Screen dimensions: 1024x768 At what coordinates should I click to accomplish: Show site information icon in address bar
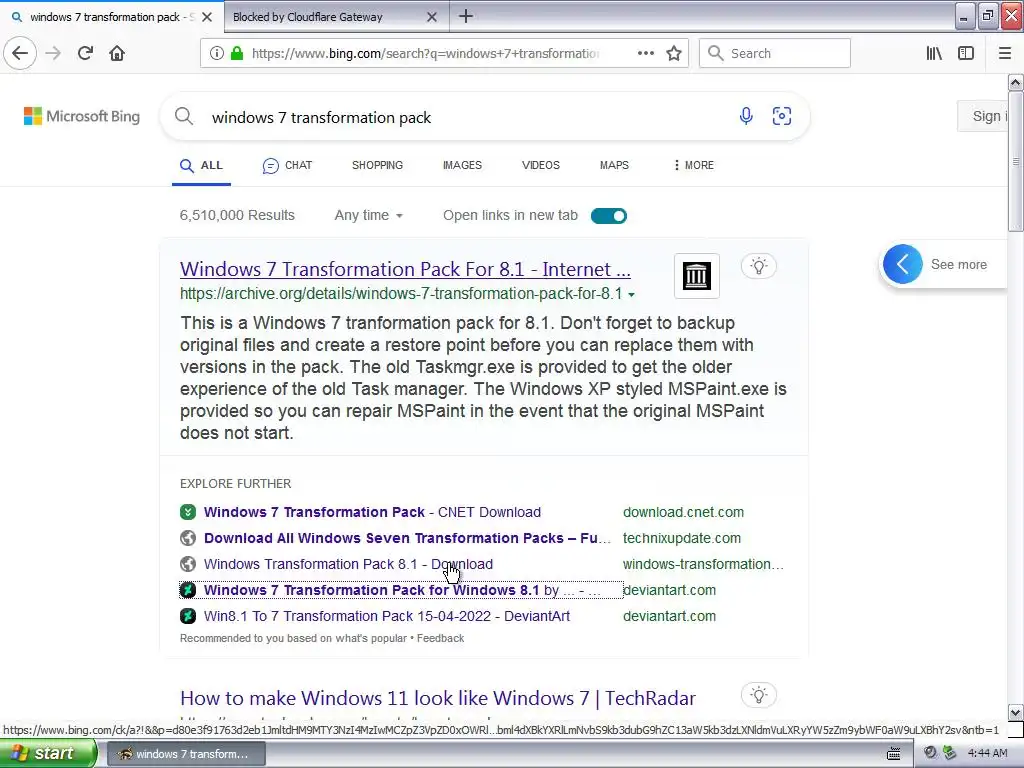click(216, 53)
